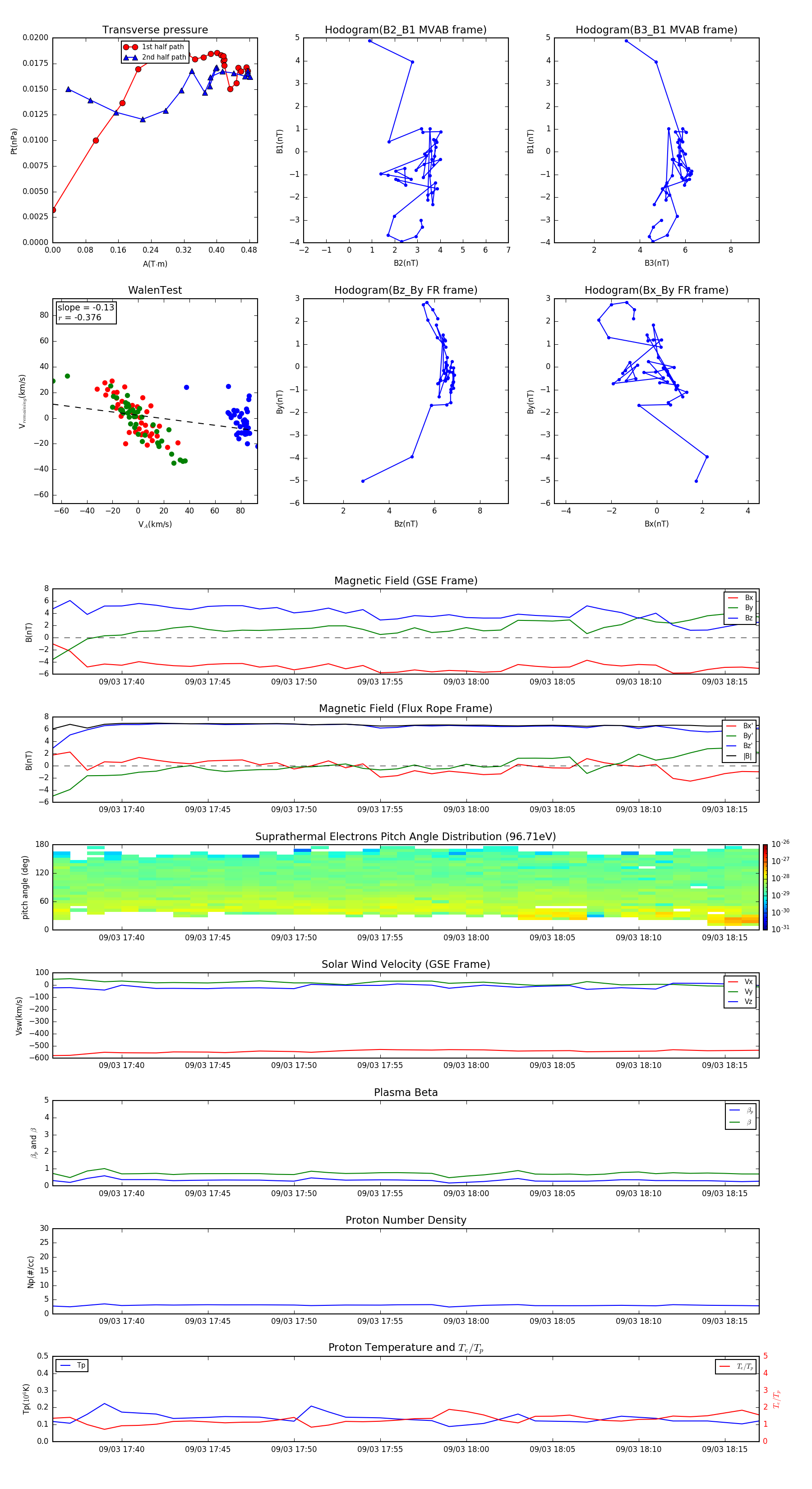Click the 'Bx(nT)' x-axis label
Screen dimensions: 812x1489
[x=656, y=524]
